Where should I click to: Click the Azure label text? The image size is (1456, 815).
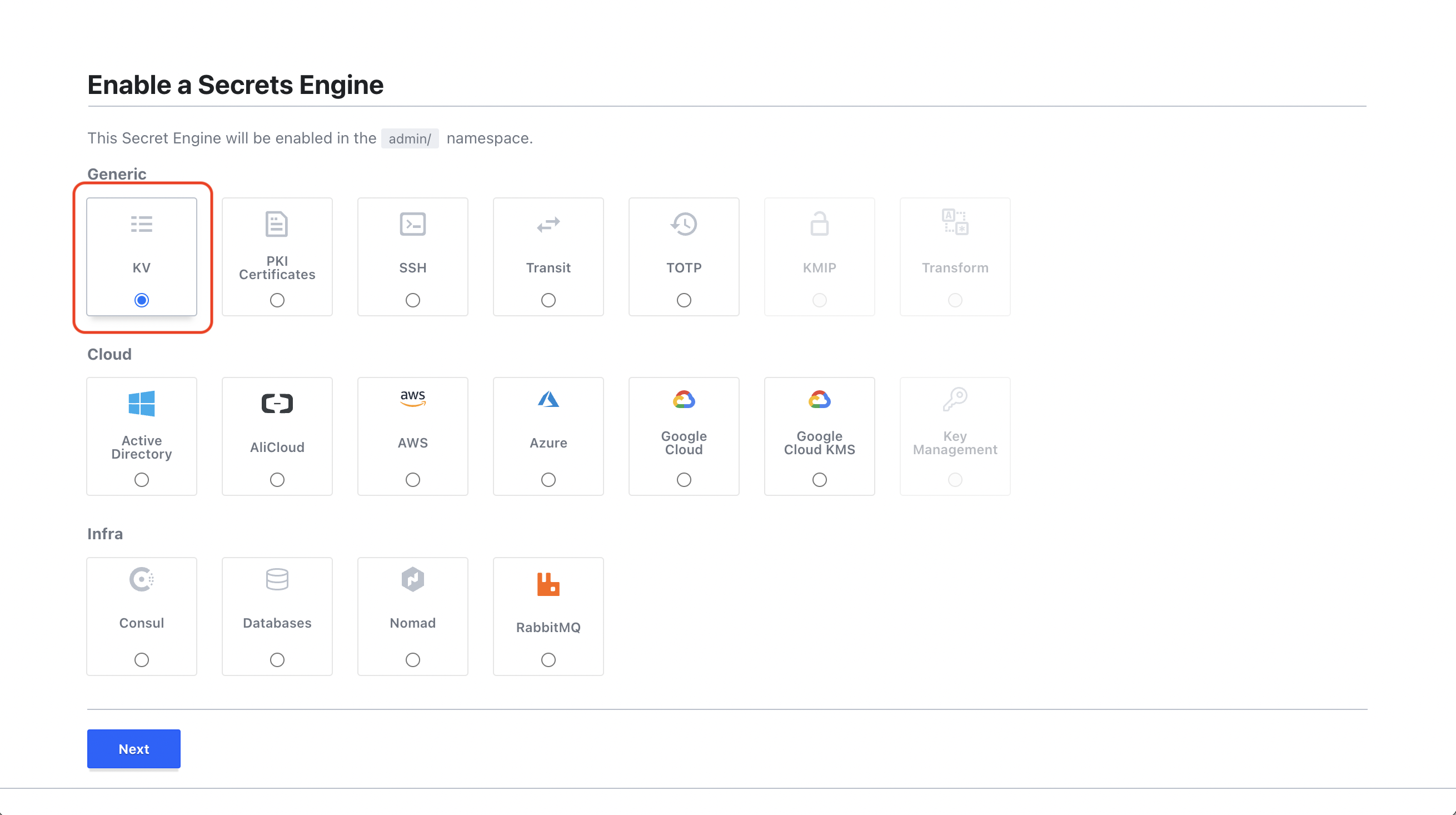click(x=549, y=443)
